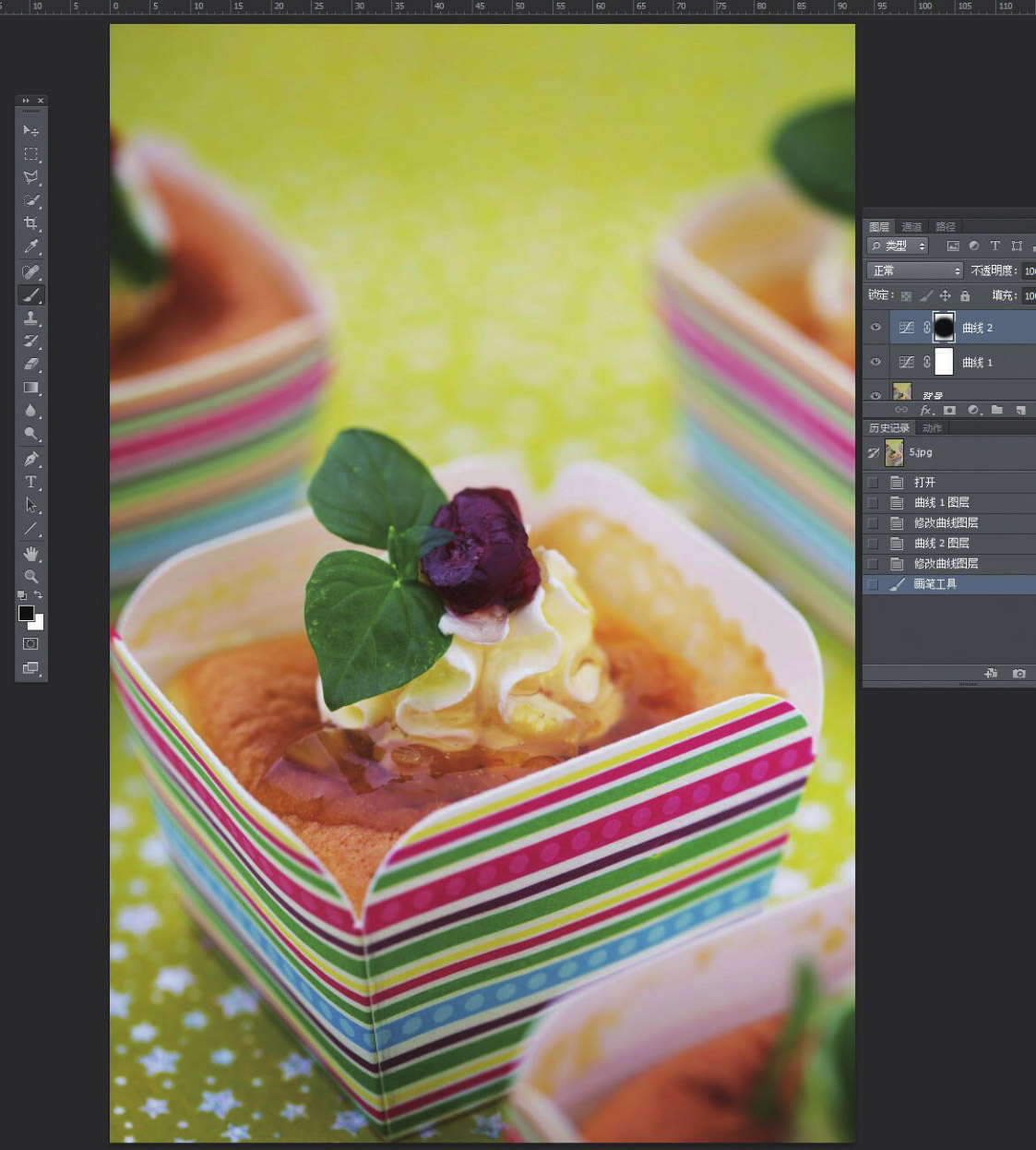Open the 动作 tab
Viewport: 1036px width, 1150px height.
(933, 428)
